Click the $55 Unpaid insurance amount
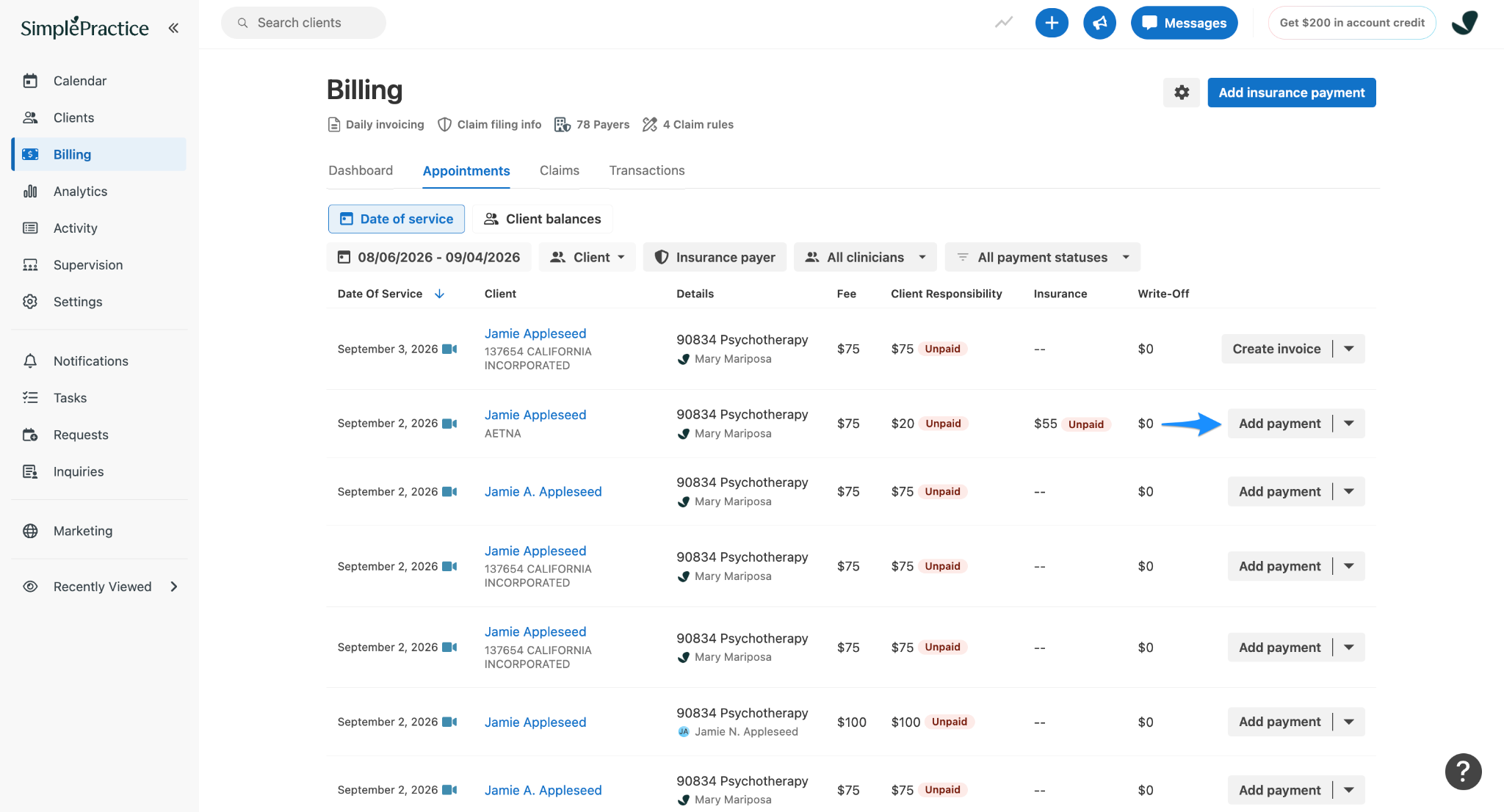 coord(1072,424)
